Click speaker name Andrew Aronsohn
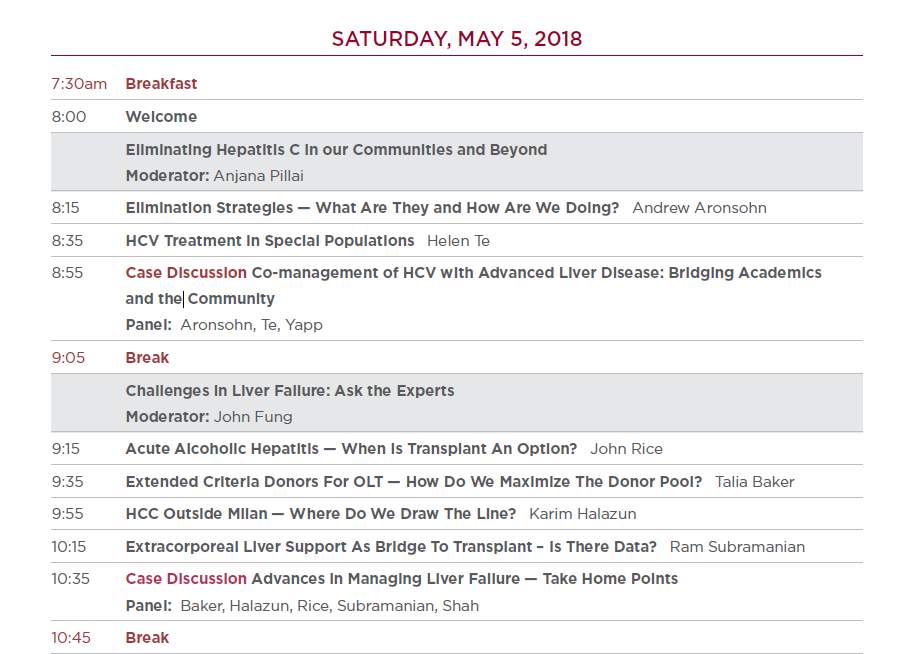 pyautogui.click(x=699, y=208)
